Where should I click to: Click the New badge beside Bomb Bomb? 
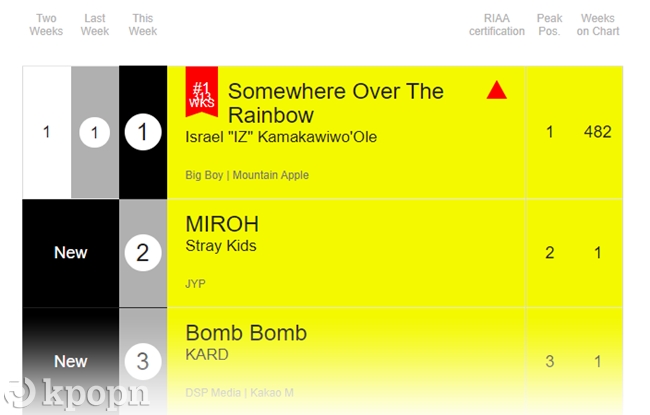click(70, 361)
